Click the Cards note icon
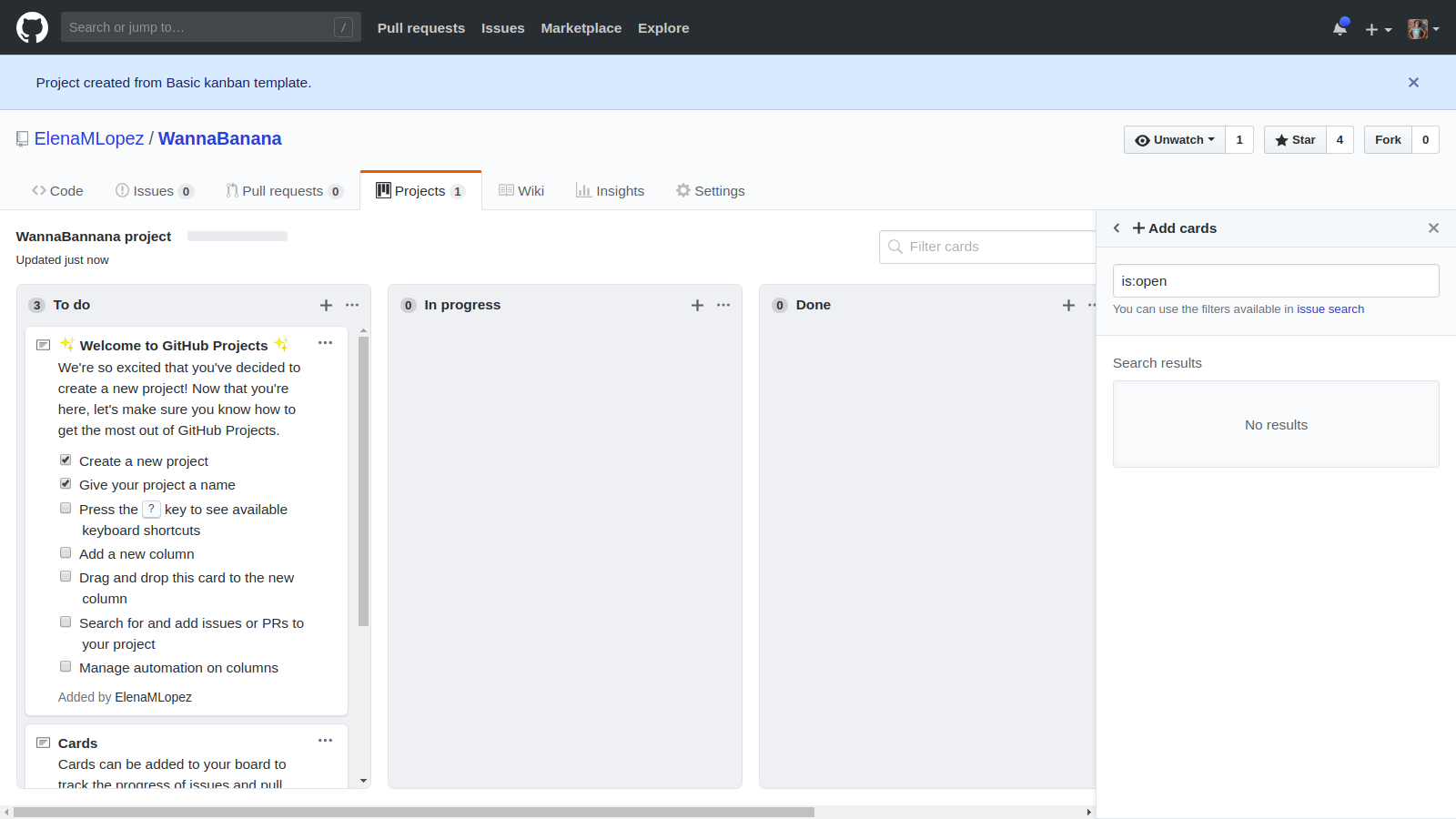 43,743
